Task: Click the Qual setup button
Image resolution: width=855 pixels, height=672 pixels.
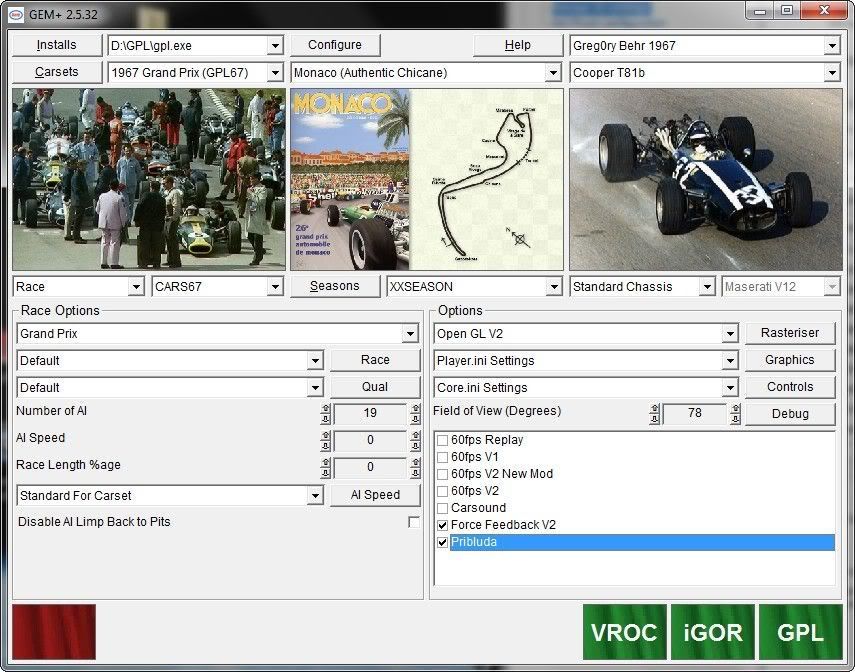Action: [375, 387]
